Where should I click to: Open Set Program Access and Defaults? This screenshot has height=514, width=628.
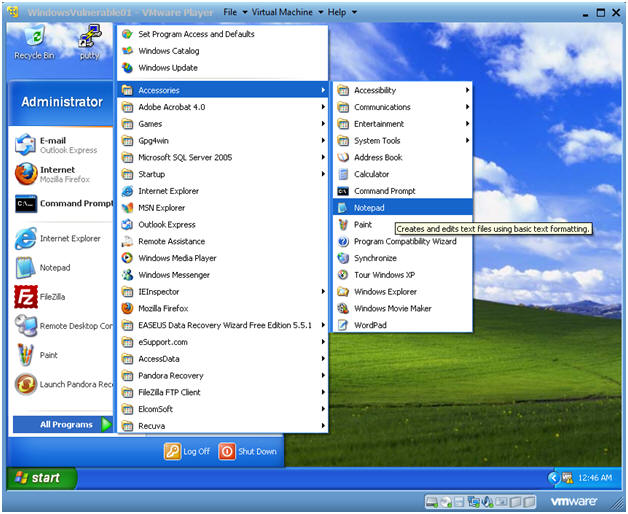coord(223,34)
